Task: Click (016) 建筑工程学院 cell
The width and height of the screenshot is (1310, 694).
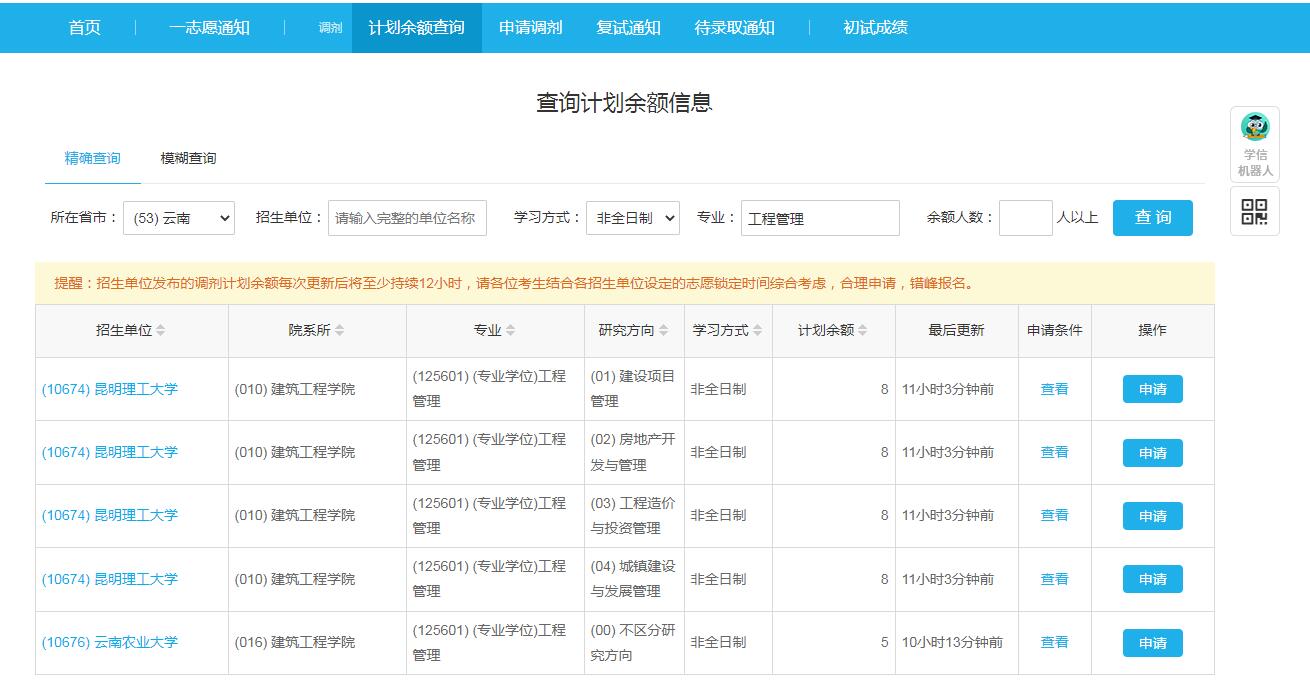Action: (x=317, y=642)
